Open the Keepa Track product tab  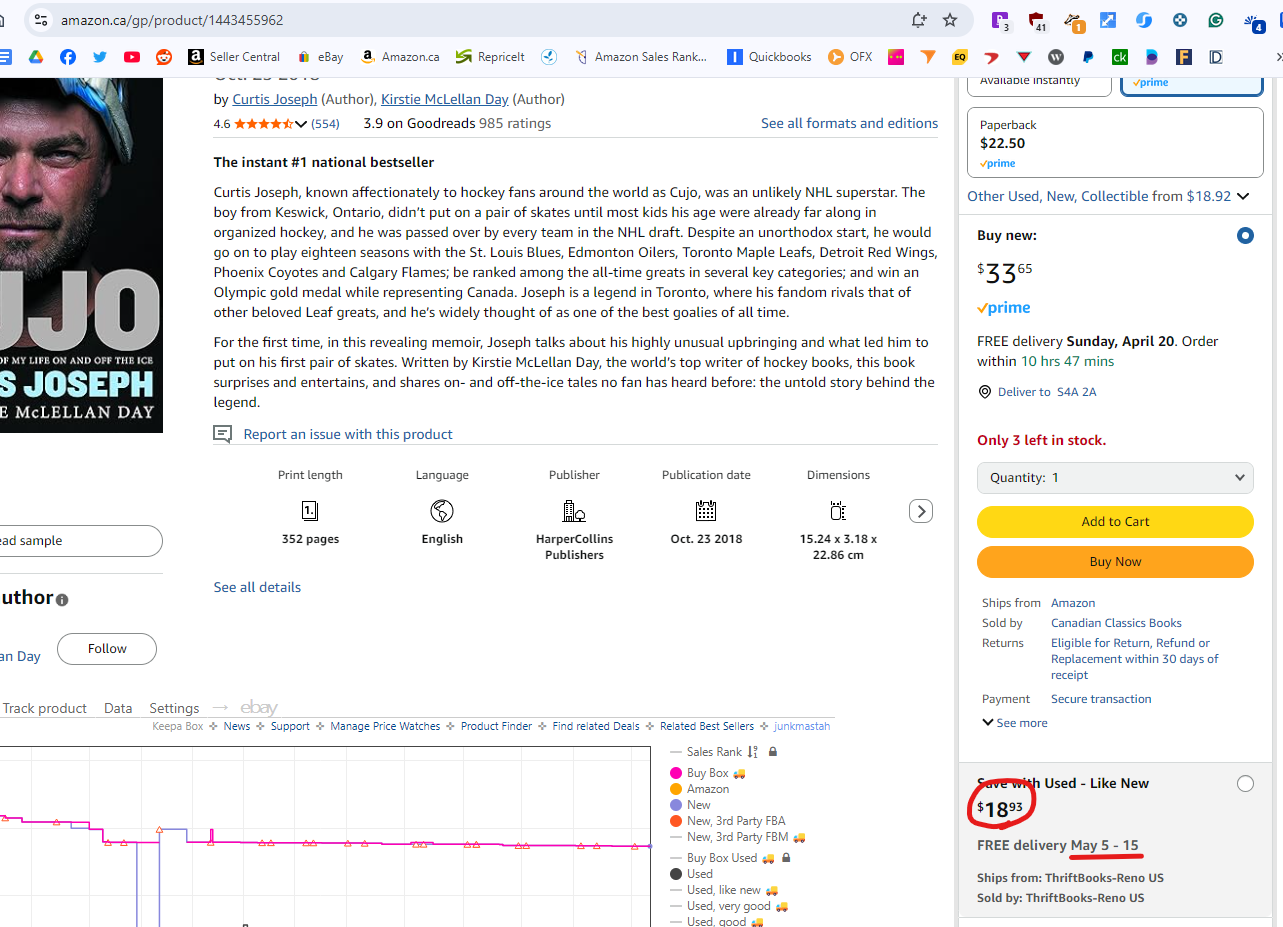click(45, 708)
